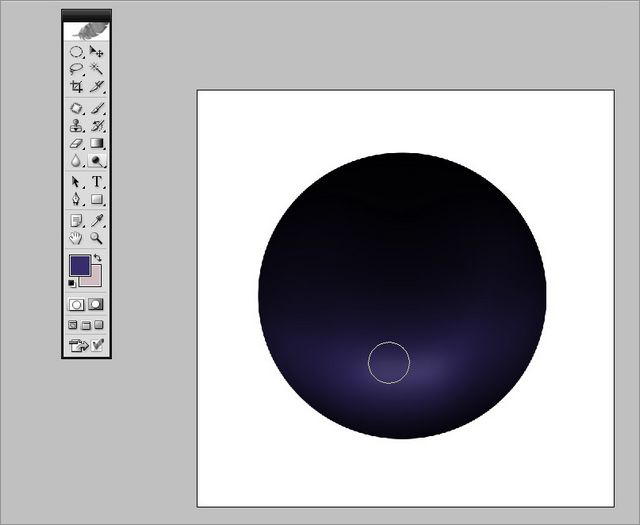Click the dark sphere on the canvas
Screen dimensions: 640x525
click(402, 296)
